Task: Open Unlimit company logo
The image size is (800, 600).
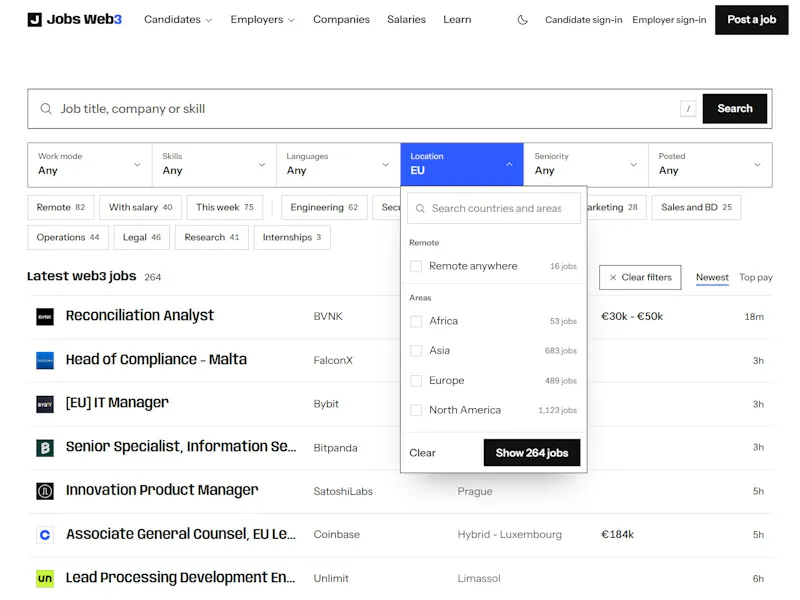Action: coord(45,579)
